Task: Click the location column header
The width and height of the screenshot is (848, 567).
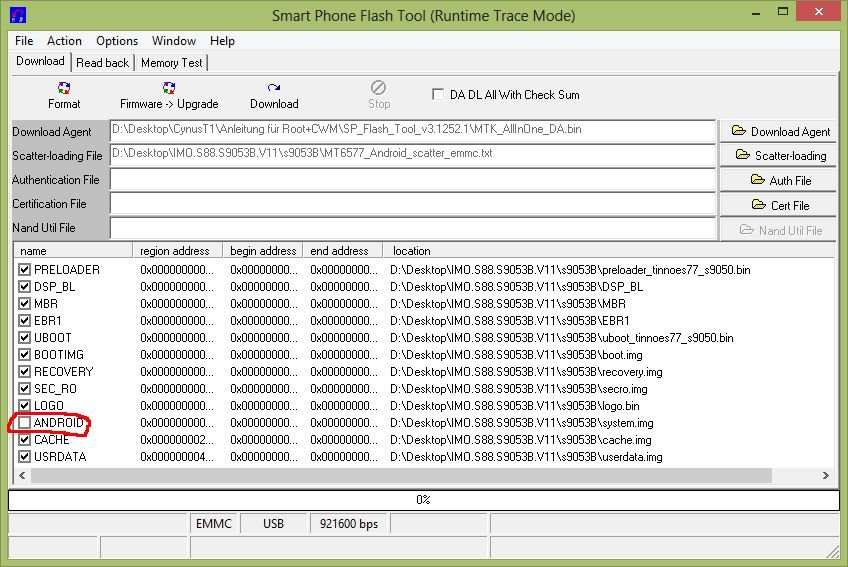Action: click(609, 250)
